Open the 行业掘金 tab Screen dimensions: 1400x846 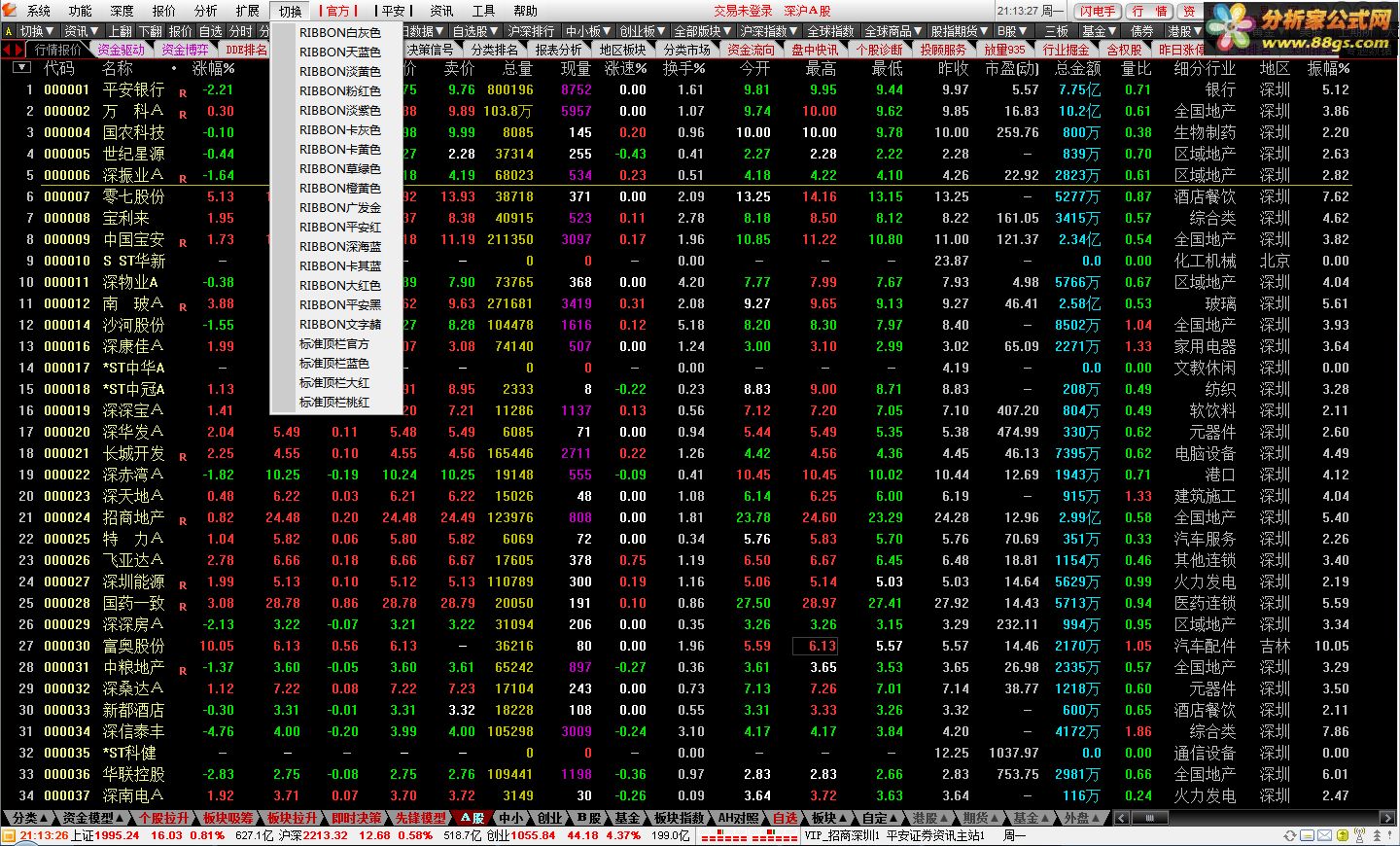(x=1067, y=50)
